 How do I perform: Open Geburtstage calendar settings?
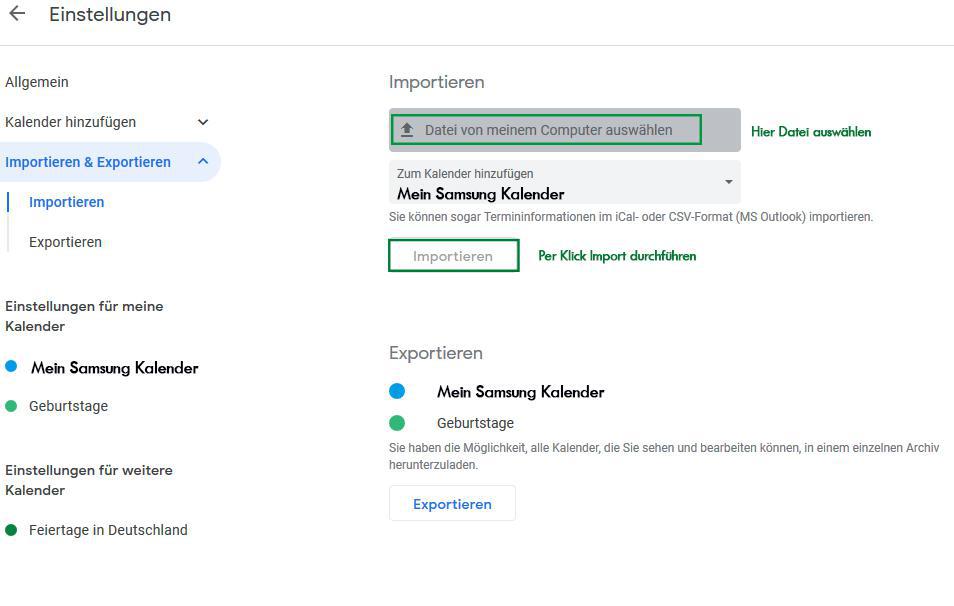tap(66, 406)
